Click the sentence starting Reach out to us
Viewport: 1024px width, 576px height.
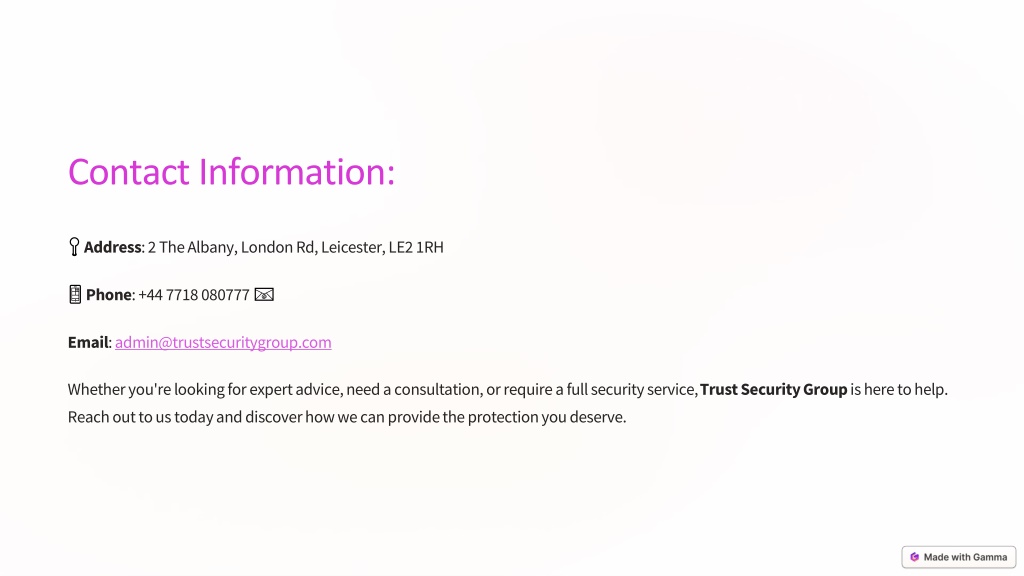point(347,417)
